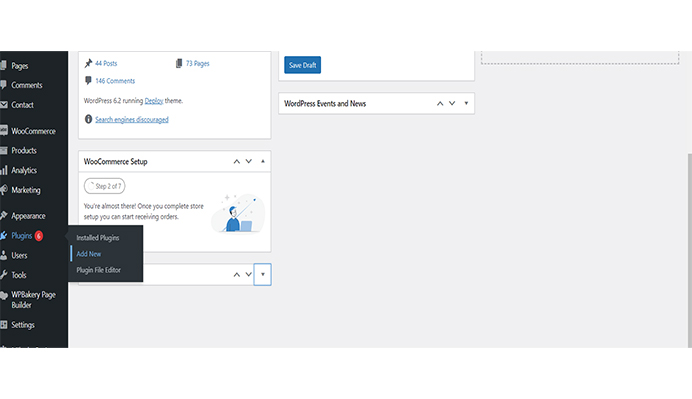Screen dimensions: 692x399
Task: Open Plugin File Editor from submenu
Action: (98, 270)
